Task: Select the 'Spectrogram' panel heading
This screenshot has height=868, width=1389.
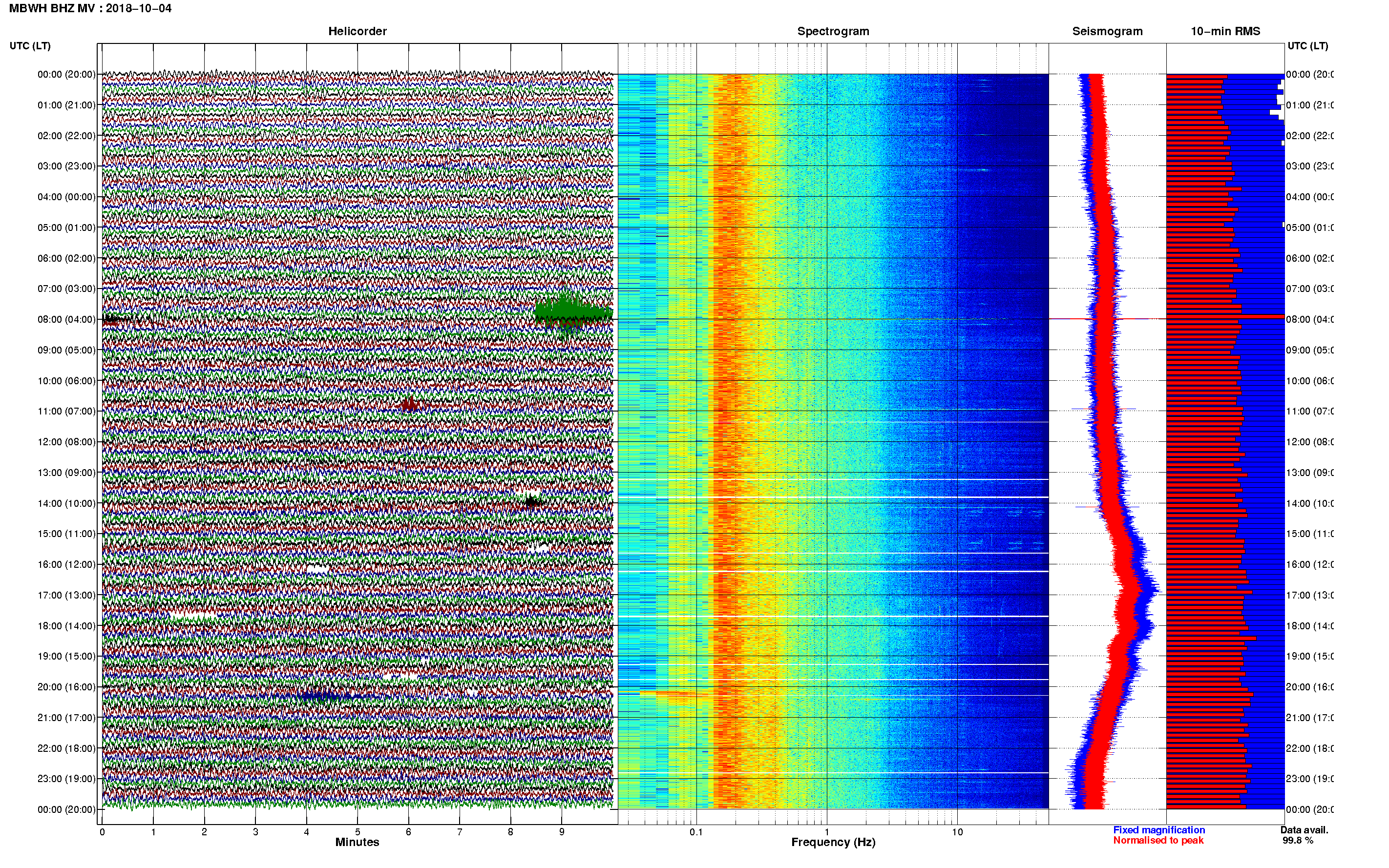Action: [x=833, y=31]
